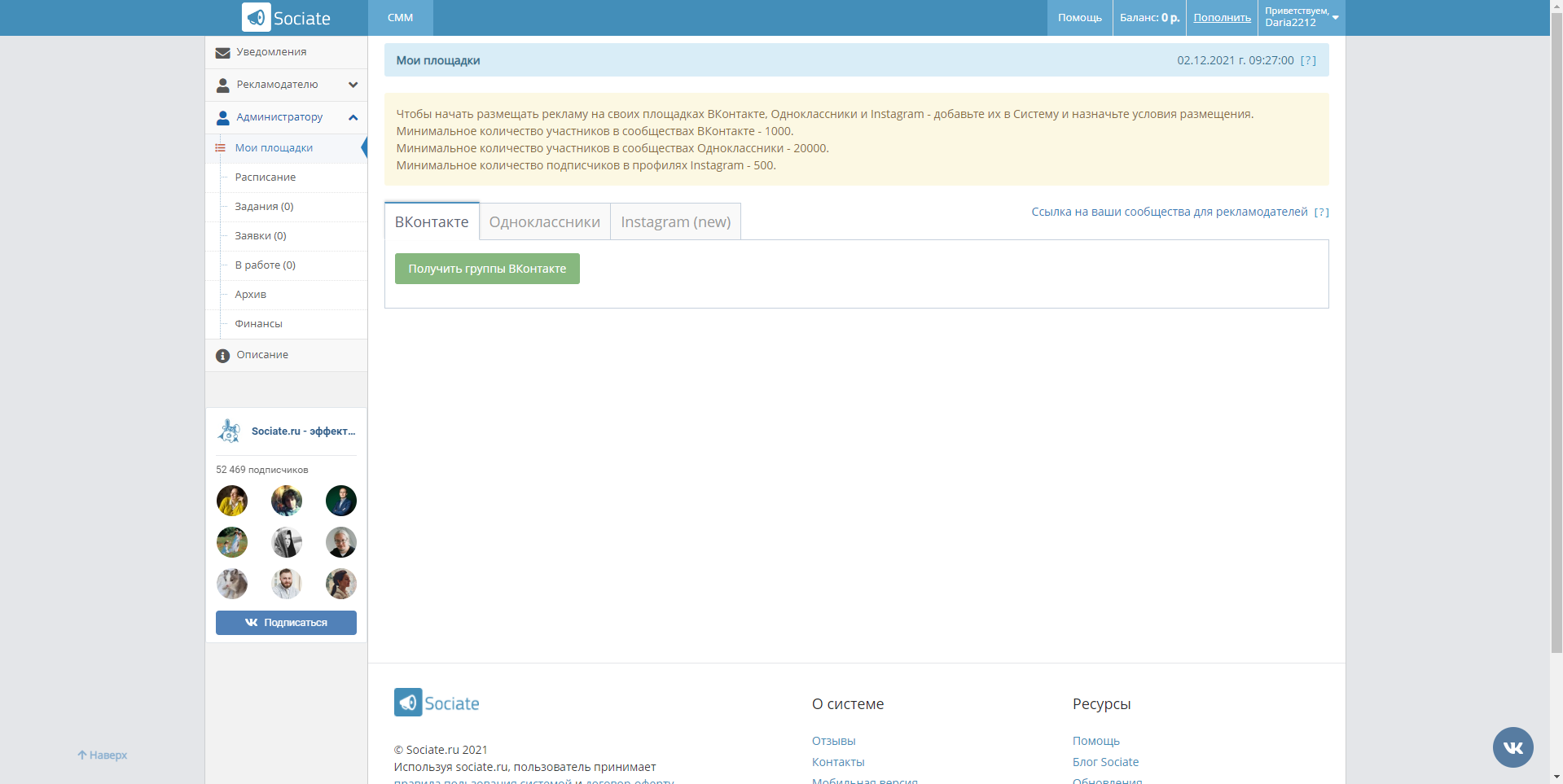Click the 52 469 подписчиков count
Viewport: 1563px width, 784px height.
point(262,470)
